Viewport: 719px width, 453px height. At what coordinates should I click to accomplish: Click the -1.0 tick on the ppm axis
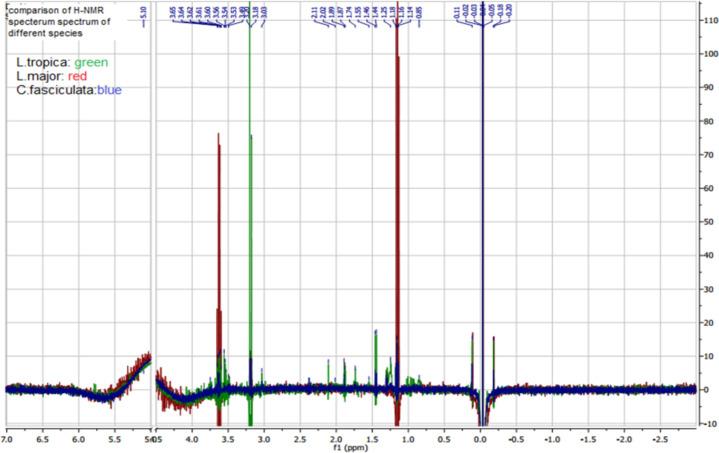552,439
